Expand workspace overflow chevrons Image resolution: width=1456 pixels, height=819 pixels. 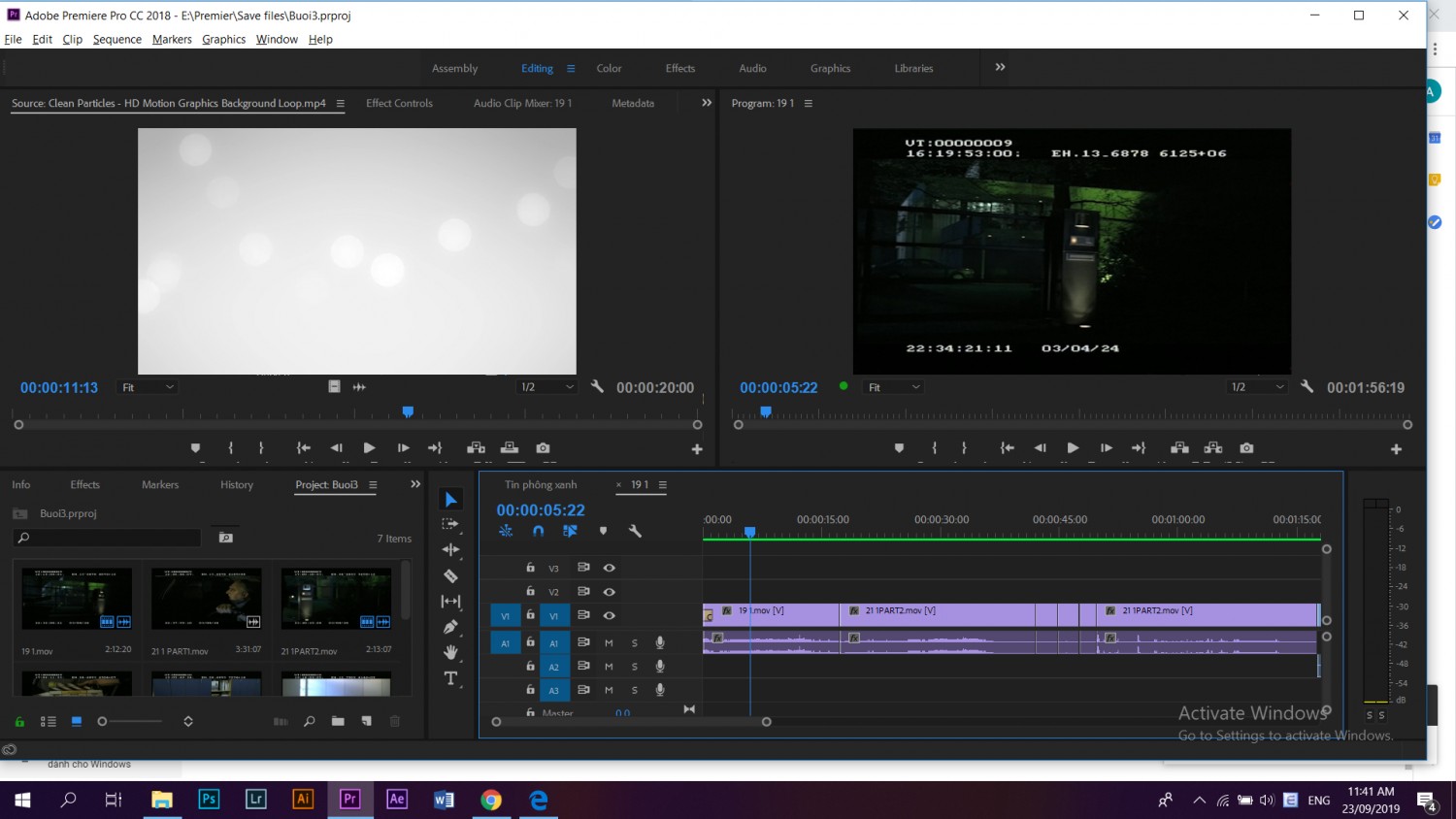click(1000, 67)
